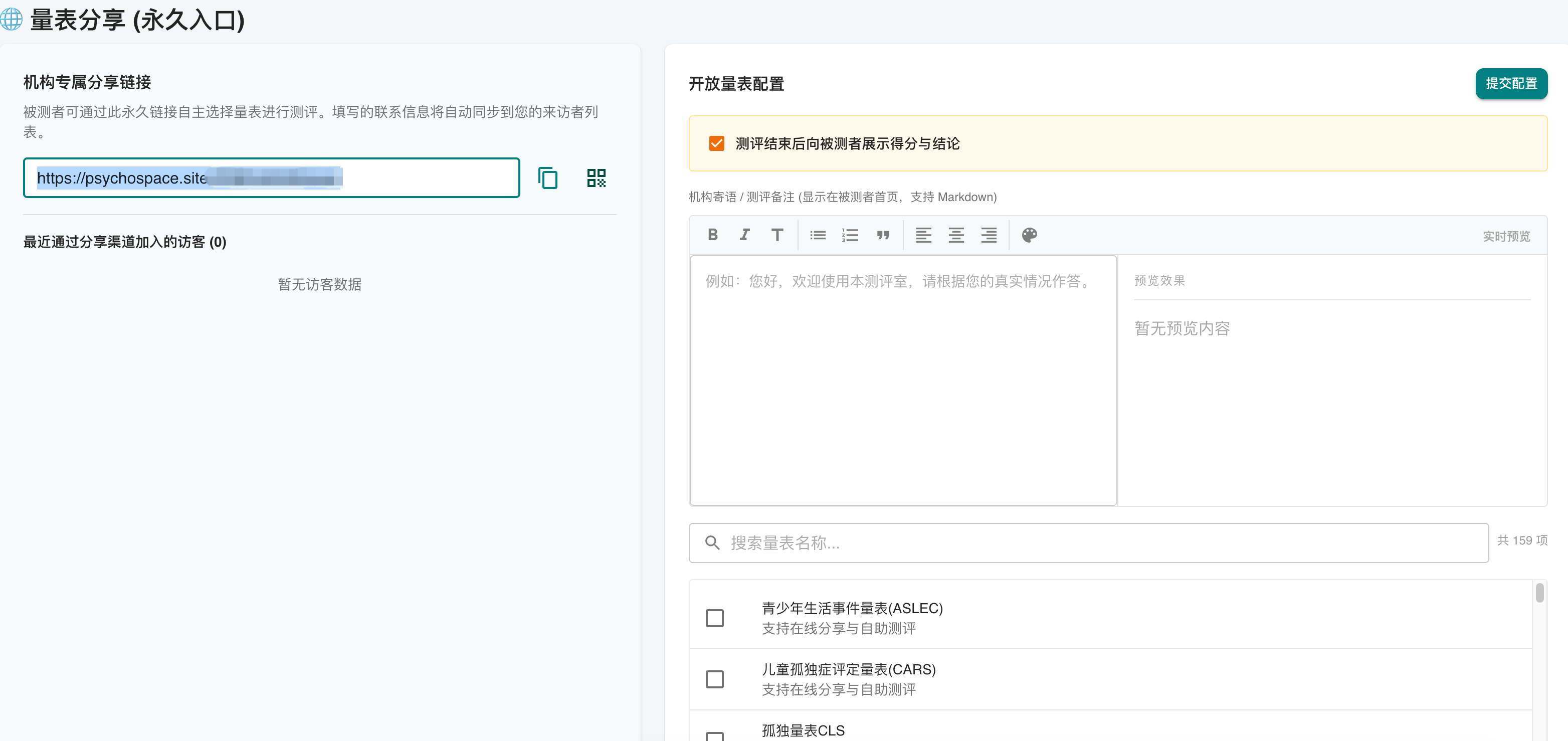The image size is (1568, 741).
Task: Click the scale list scrollbar thumb
Action: click(1539, 593)
